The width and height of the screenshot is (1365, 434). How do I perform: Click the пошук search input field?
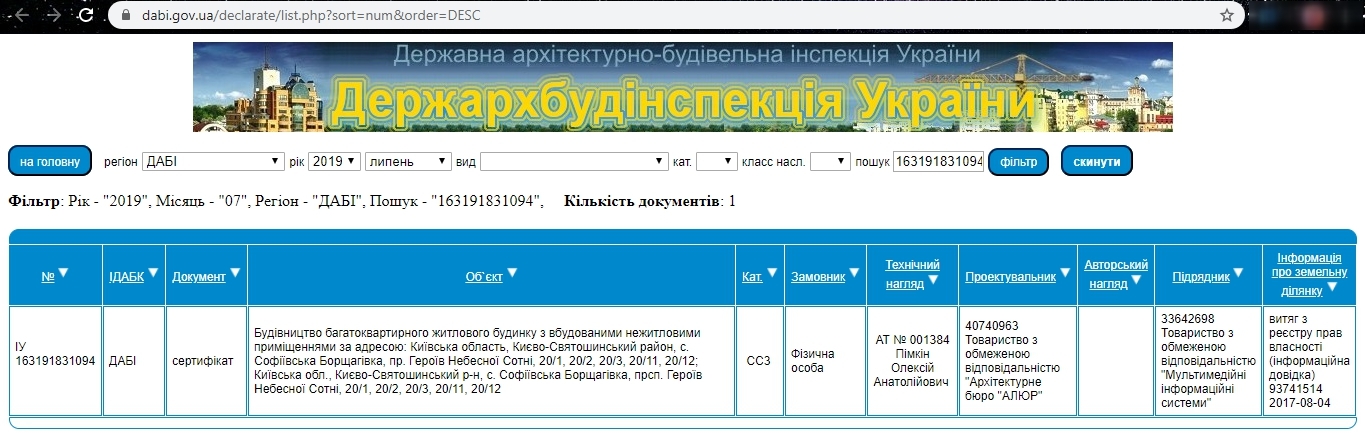pyautogui.click(x=938, y=161)
